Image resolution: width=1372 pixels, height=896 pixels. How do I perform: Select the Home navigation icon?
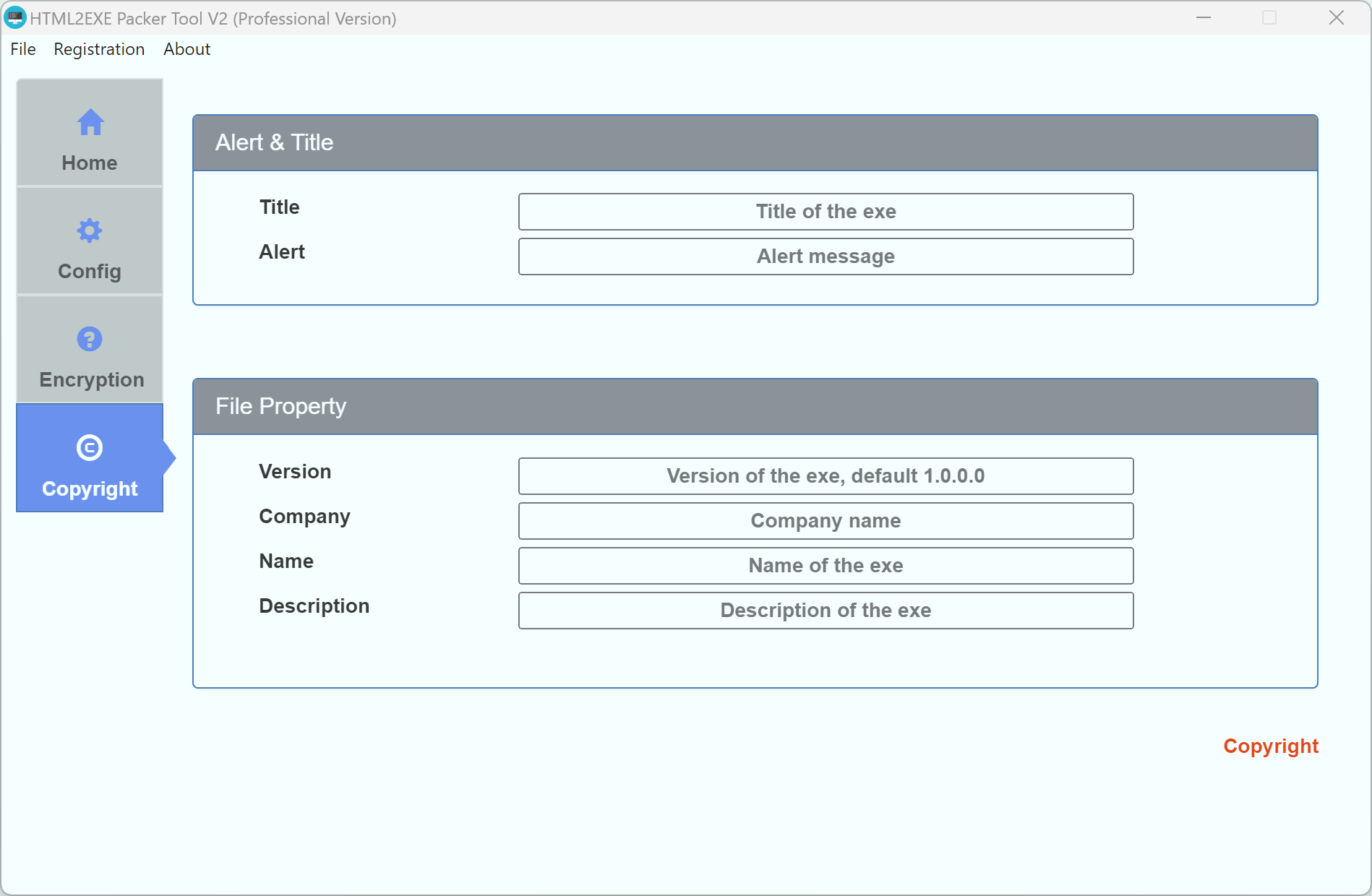89,122
